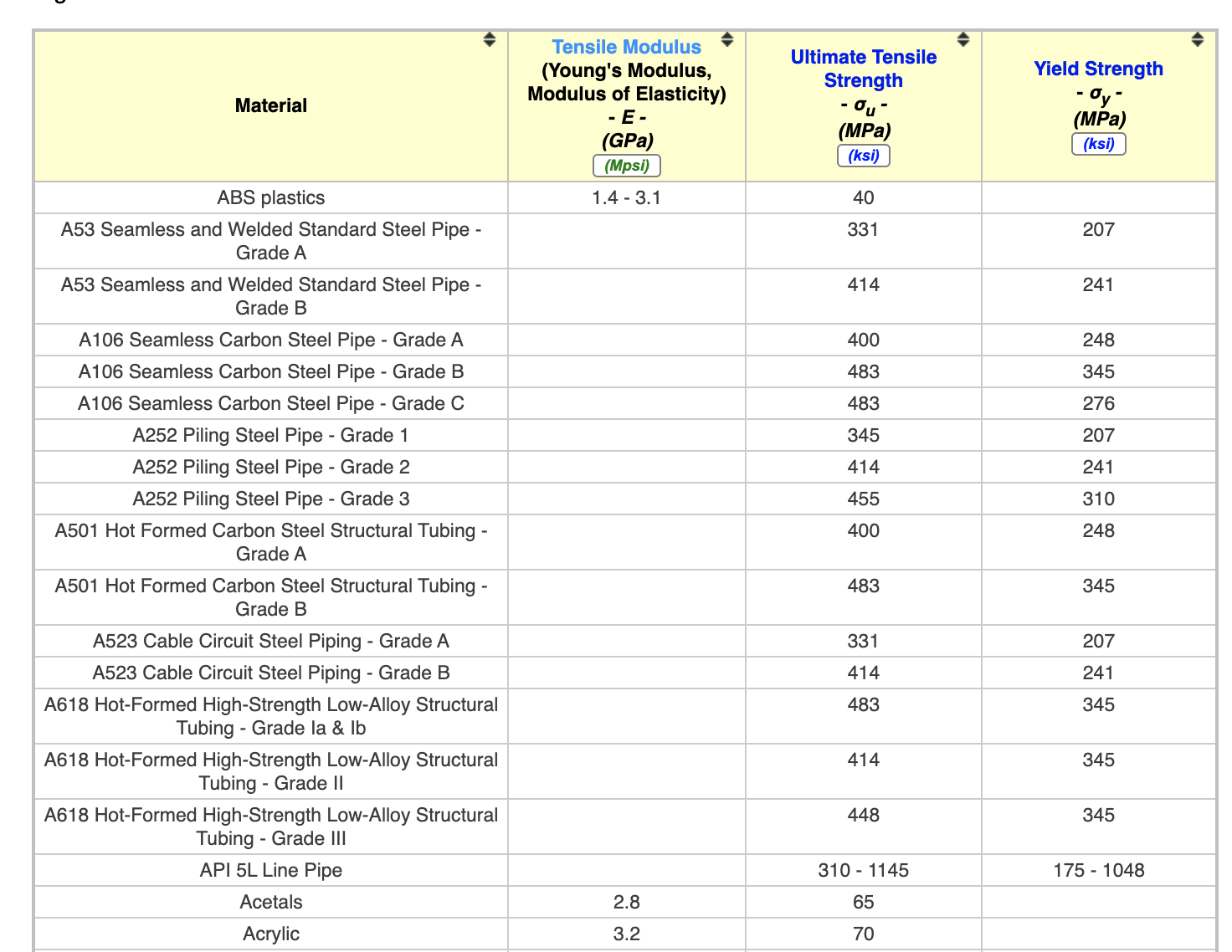Screen dimensions: 1232x952
Task: Sort by Ultimate Tensile Strength arrows
Action: (963, 39)
